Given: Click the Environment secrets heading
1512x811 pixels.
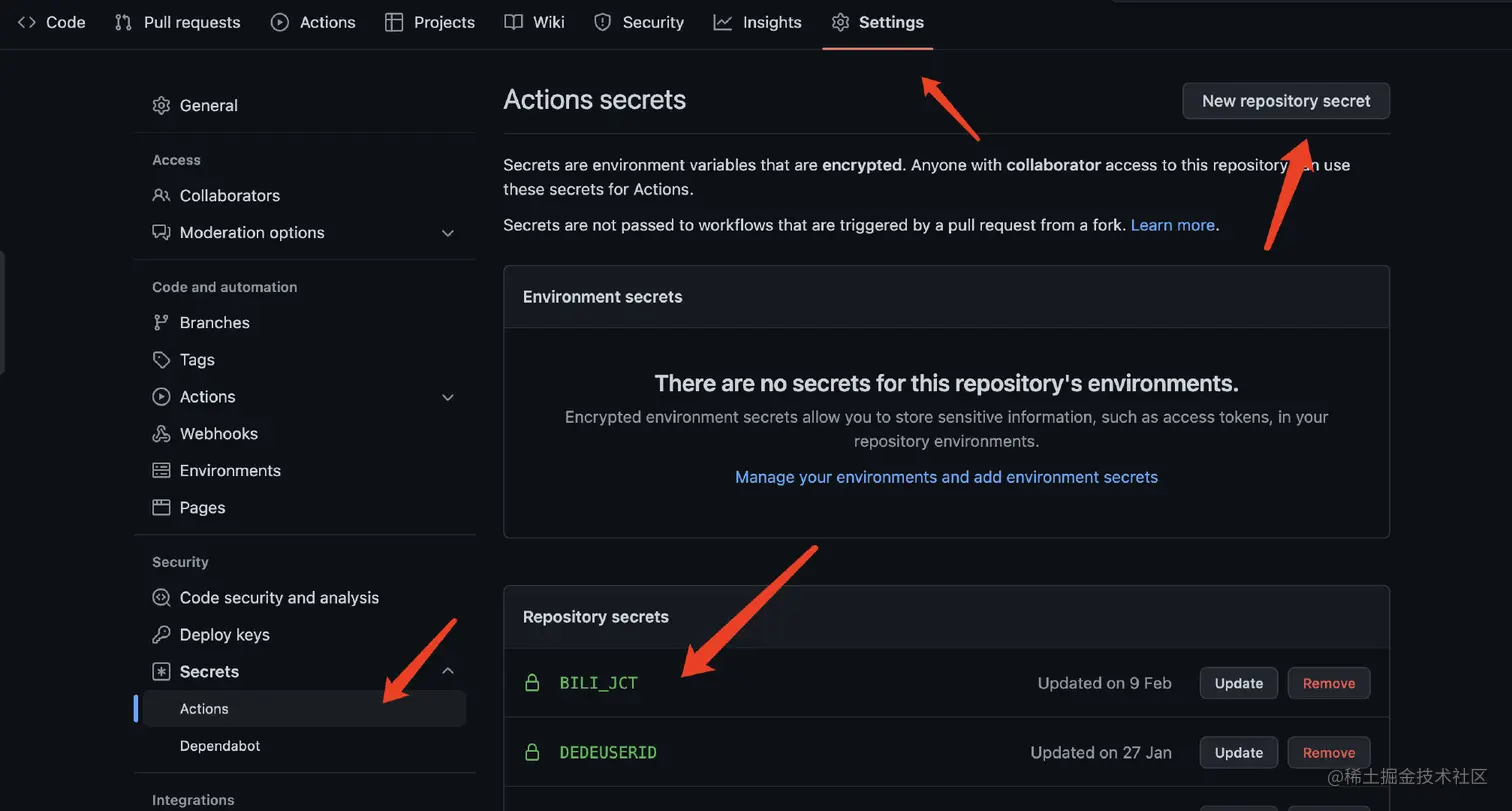Looking at the screenshot, I should point(603,297).
